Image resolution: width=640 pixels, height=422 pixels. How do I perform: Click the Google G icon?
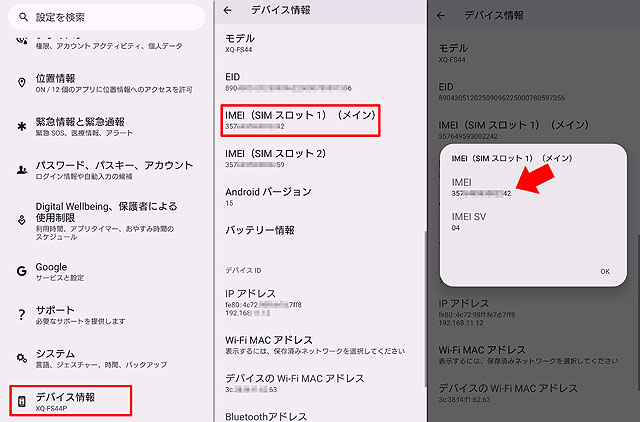(22, 271)
